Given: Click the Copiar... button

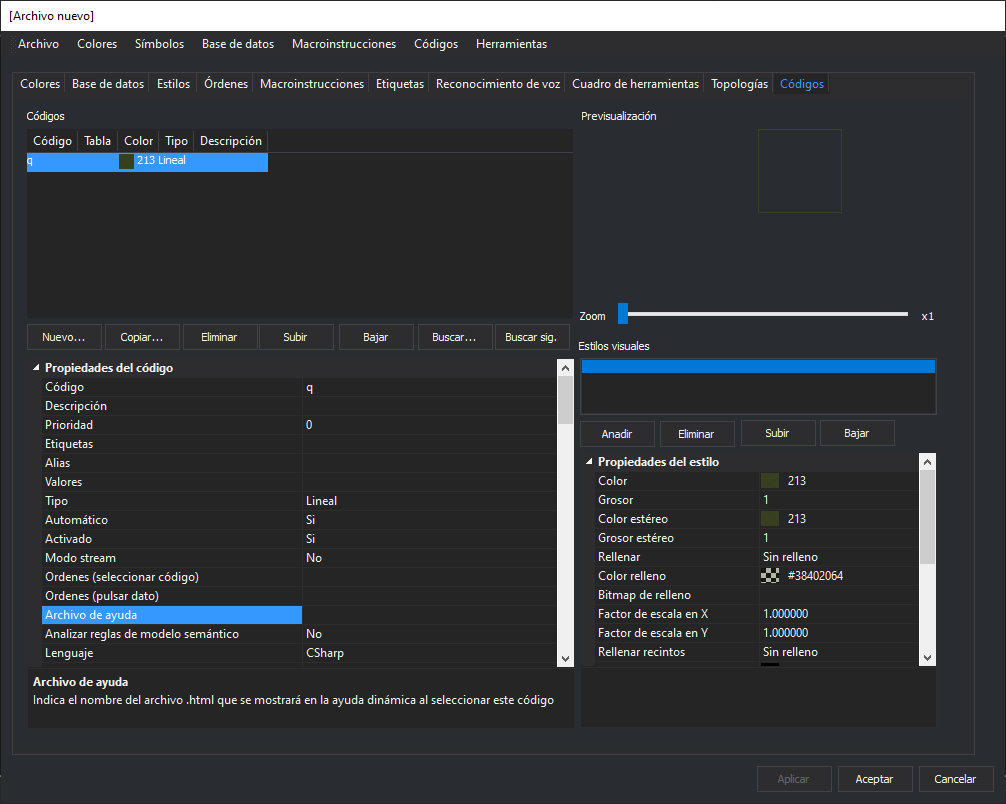Looking at the screenshot, I should 142,337.
